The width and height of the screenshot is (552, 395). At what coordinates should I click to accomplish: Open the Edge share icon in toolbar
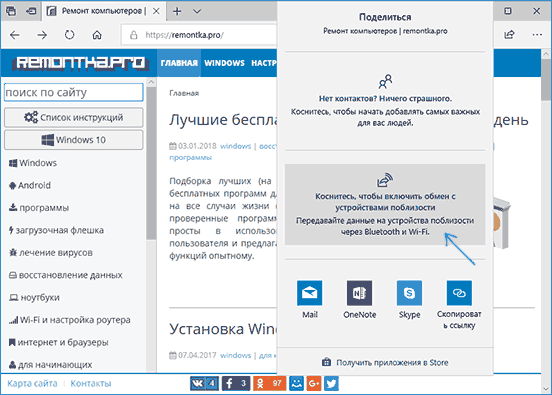(x=509, y=35)
